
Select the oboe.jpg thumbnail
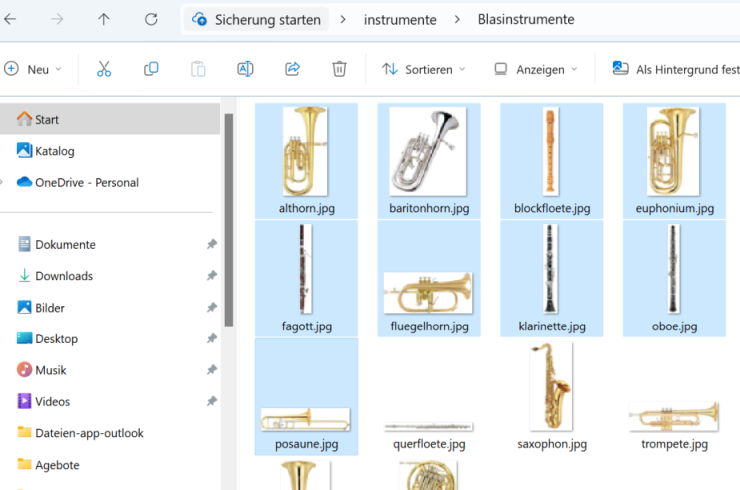pyautogui.click(x=673, y=269)
